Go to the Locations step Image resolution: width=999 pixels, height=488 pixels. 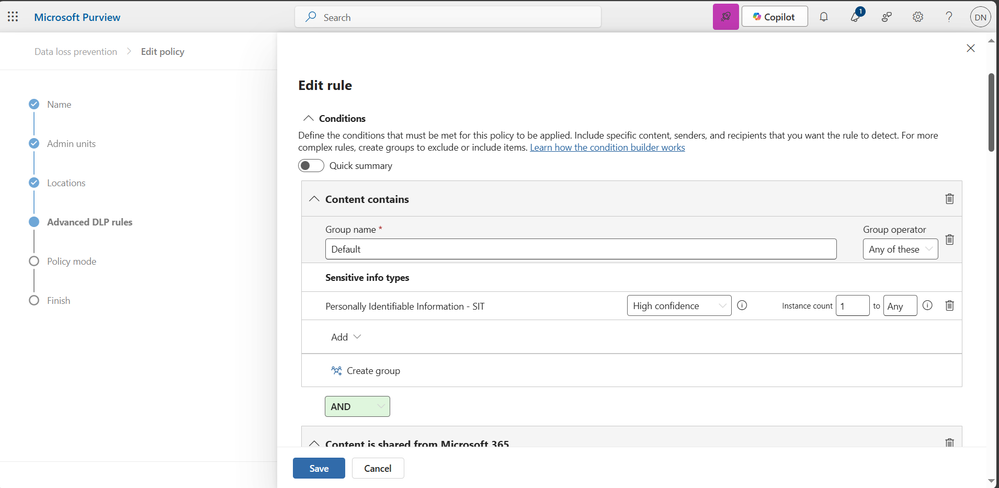tap(66, 183)
